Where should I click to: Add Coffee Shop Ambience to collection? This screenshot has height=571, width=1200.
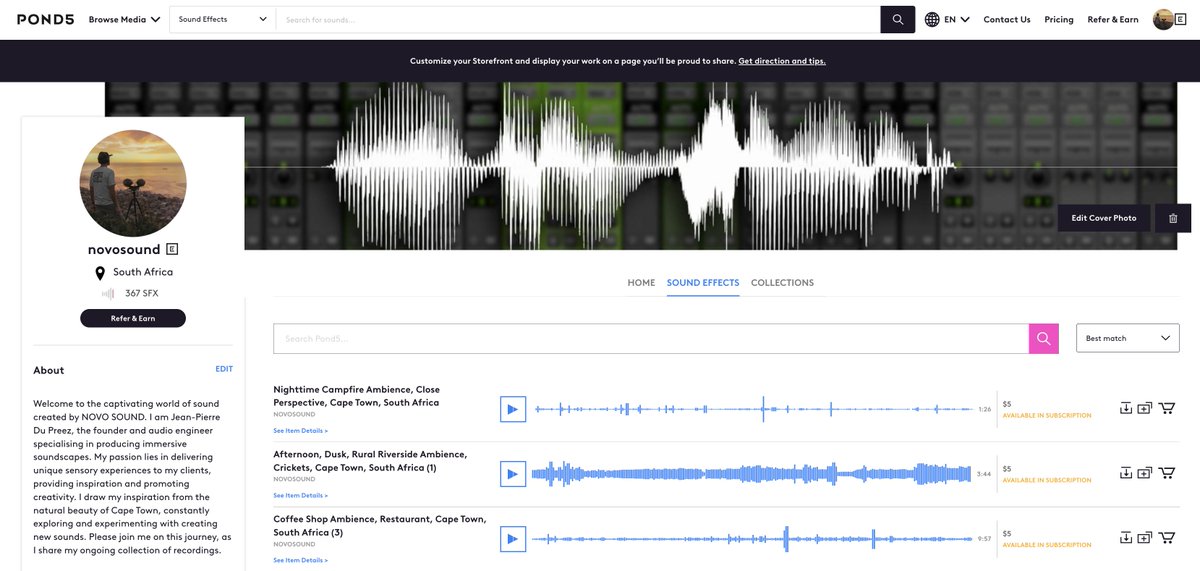point(1145,537)
